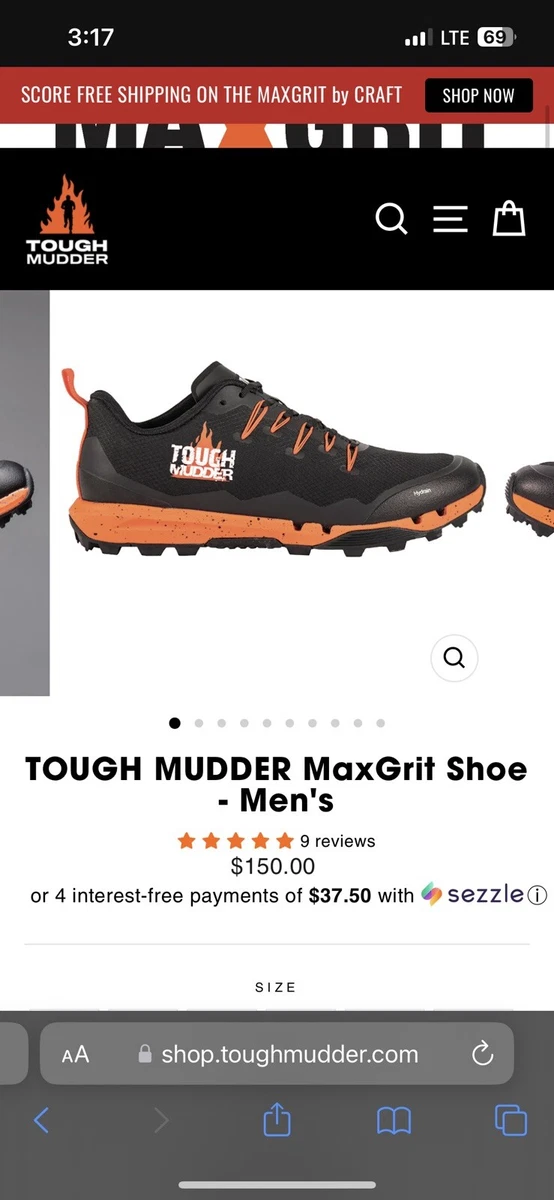Open the Safari share sheet

[277, 1119]
